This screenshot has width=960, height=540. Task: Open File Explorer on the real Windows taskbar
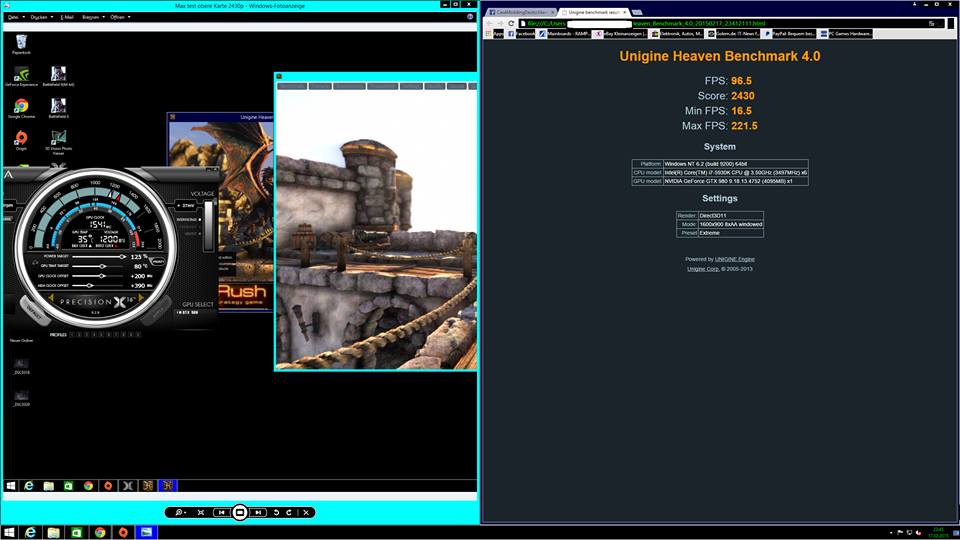pyautogui.click(x=53, y=532)
